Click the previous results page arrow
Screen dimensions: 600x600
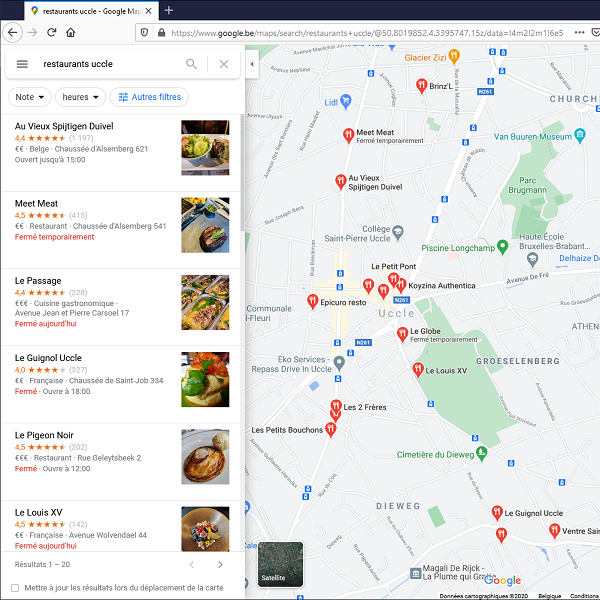[192, 564]
